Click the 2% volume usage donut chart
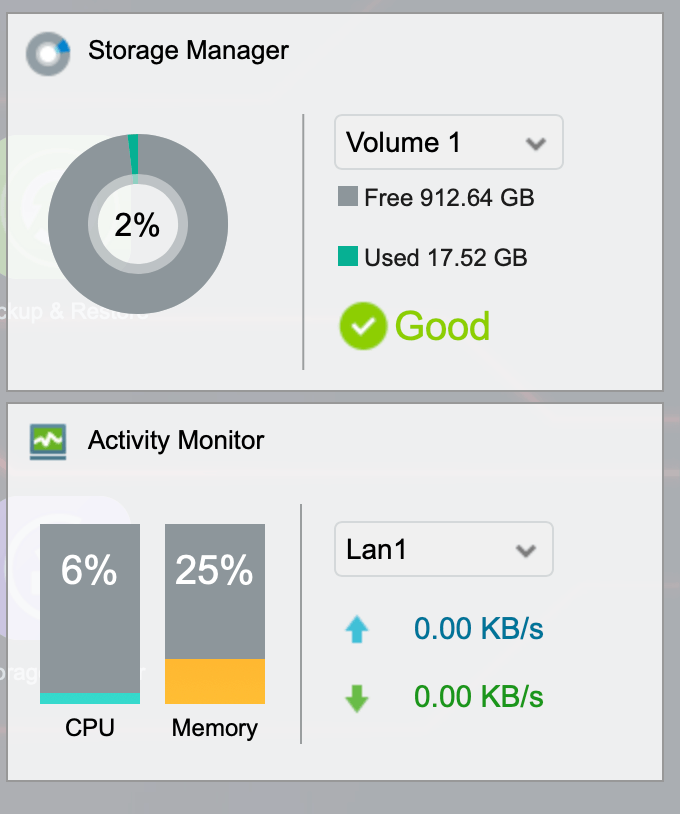 tap(138, 224)
